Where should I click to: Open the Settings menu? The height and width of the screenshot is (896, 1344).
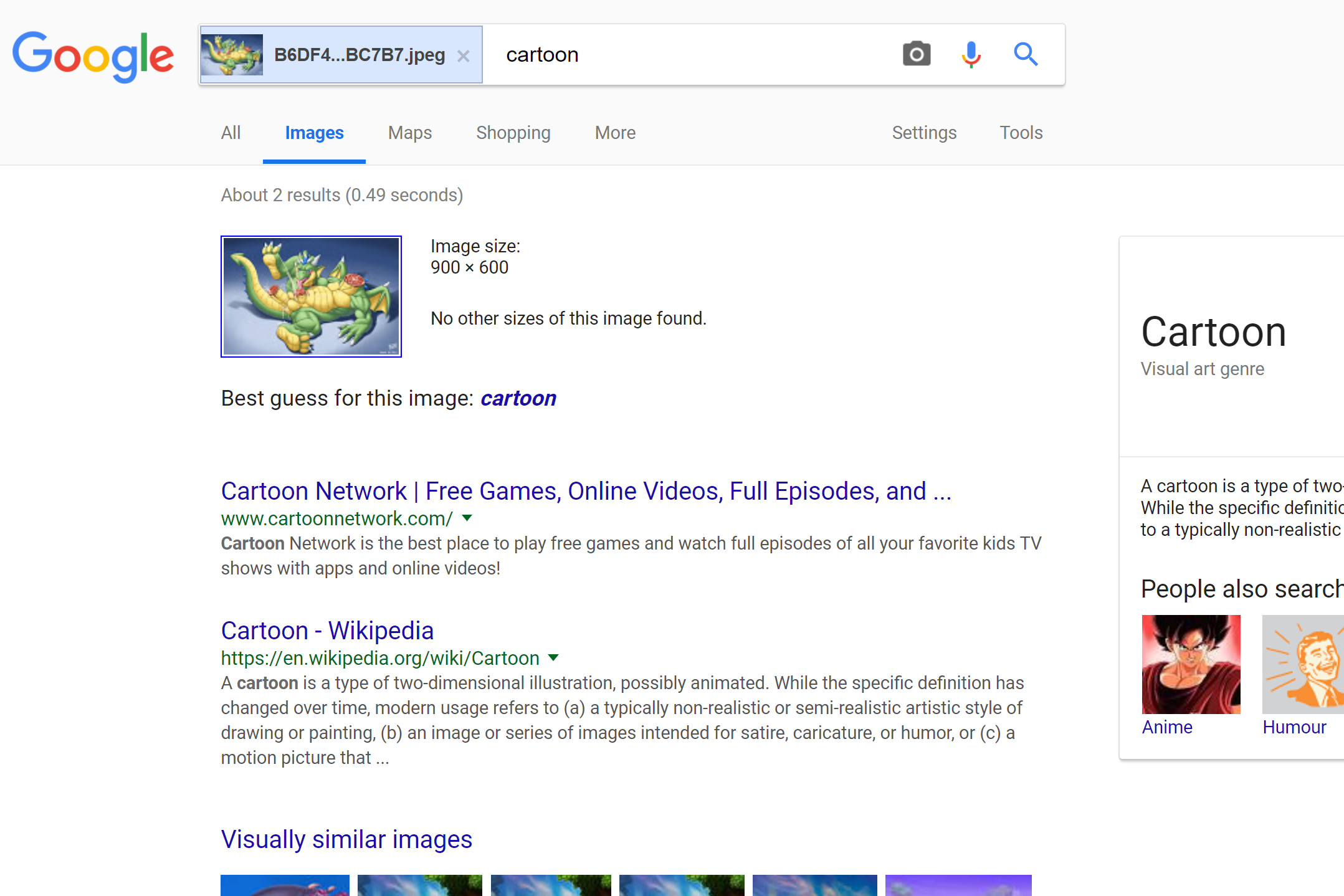pos(924,133)
